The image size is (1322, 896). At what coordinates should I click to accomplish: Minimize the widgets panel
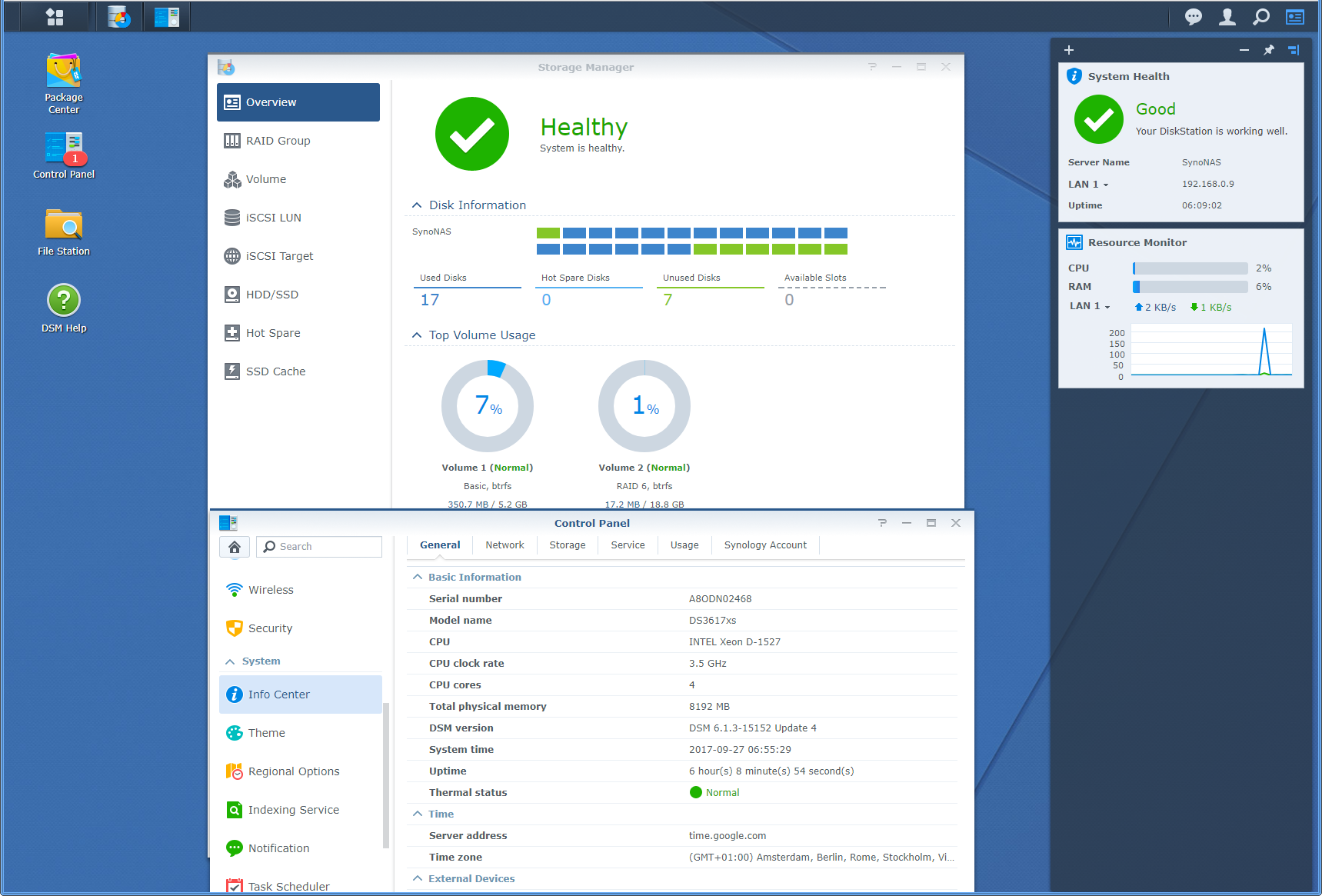click(x=1244, y=50)
